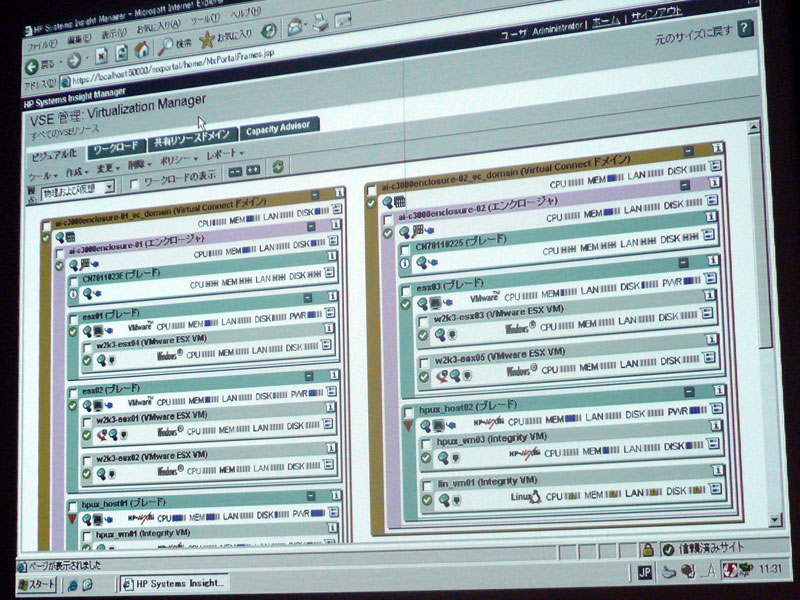Image resolution: width=800 pixels, height=600 pixels.
Task: Click the Print icon in browser toolbar
Action: [320, 23]
